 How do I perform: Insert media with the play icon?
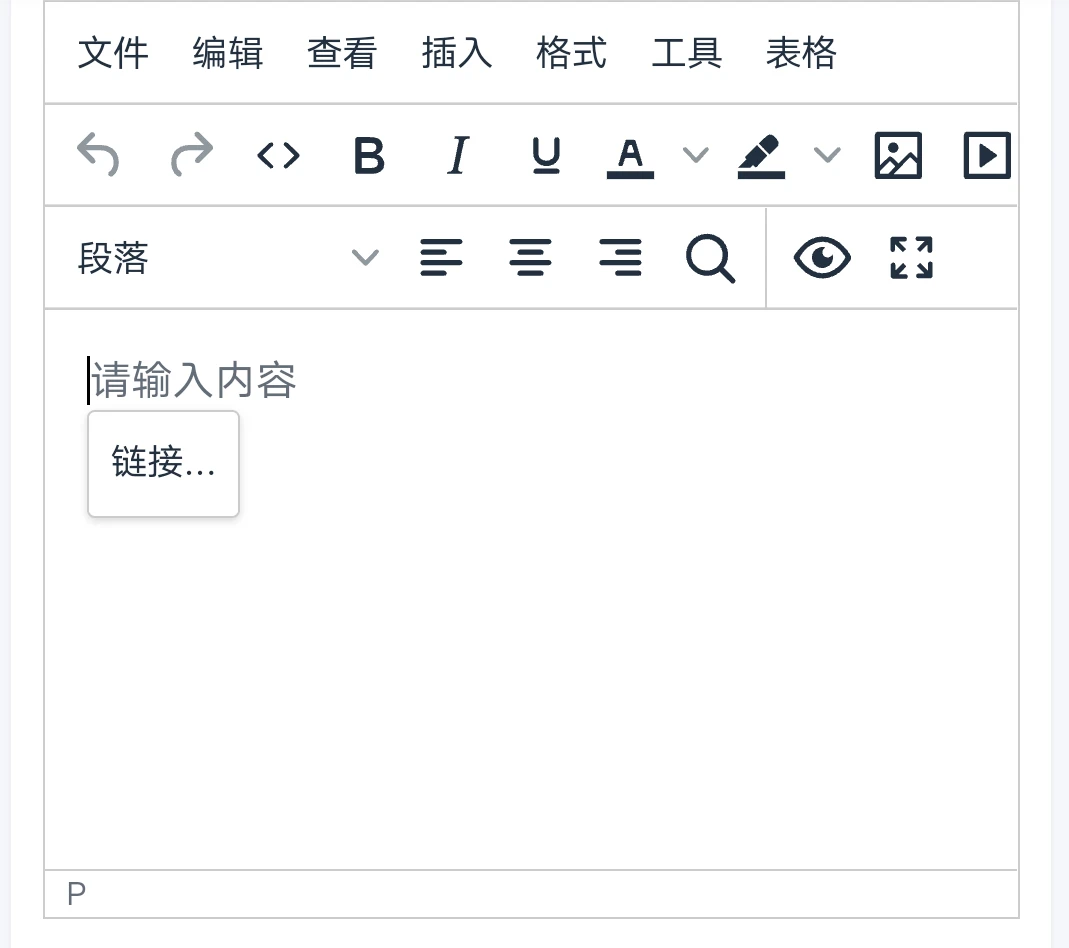986,155
